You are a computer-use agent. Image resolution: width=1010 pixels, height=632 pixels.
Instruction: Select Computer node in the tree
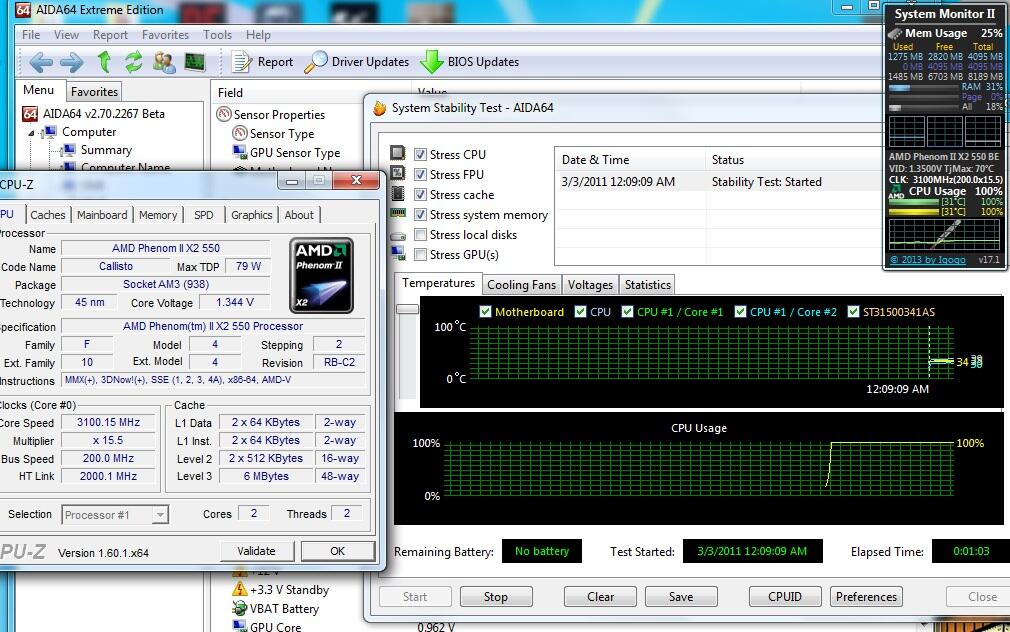pos(89,132)
